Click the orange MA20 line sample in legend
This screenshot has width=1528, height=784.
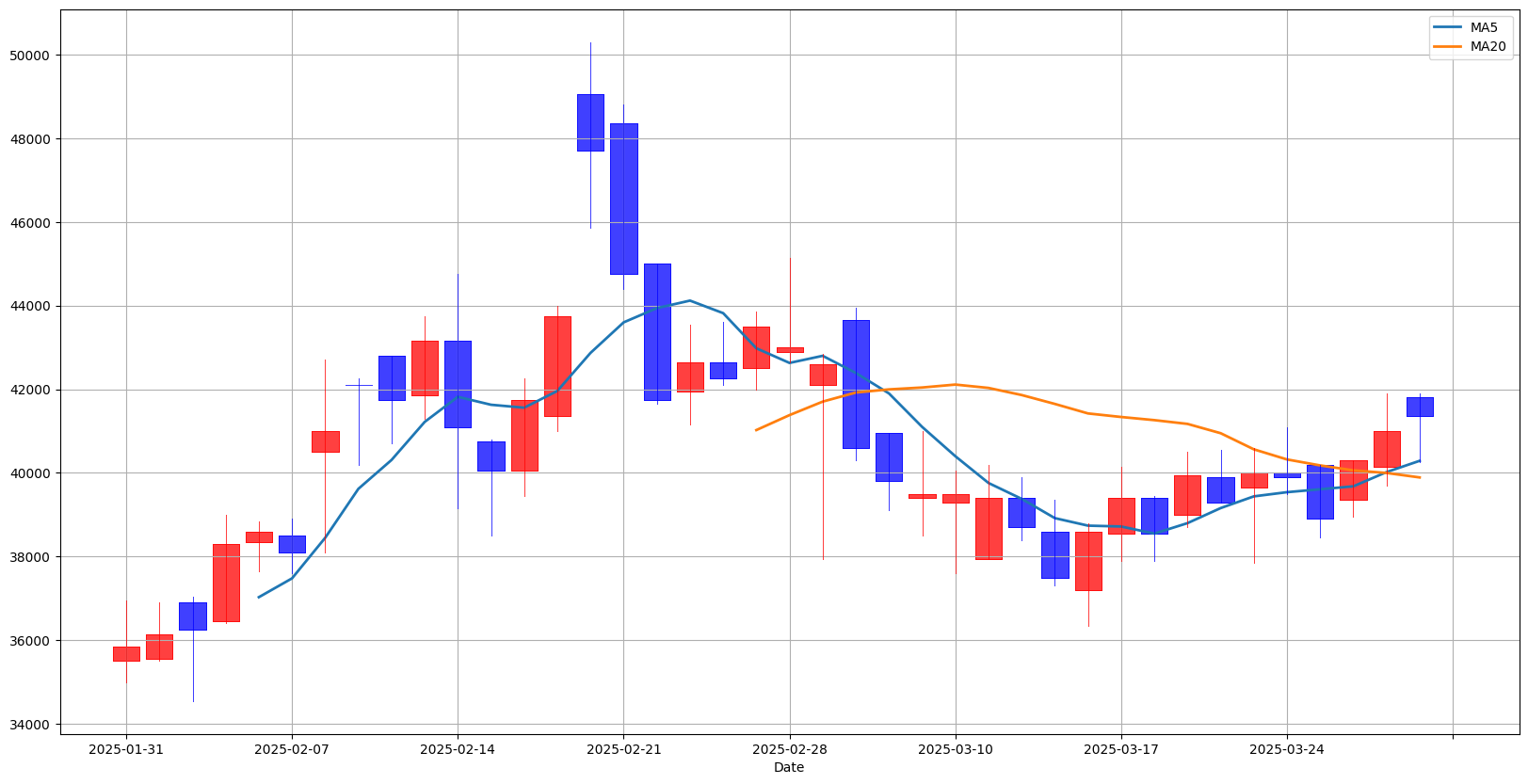click(x=1448, y=47)
